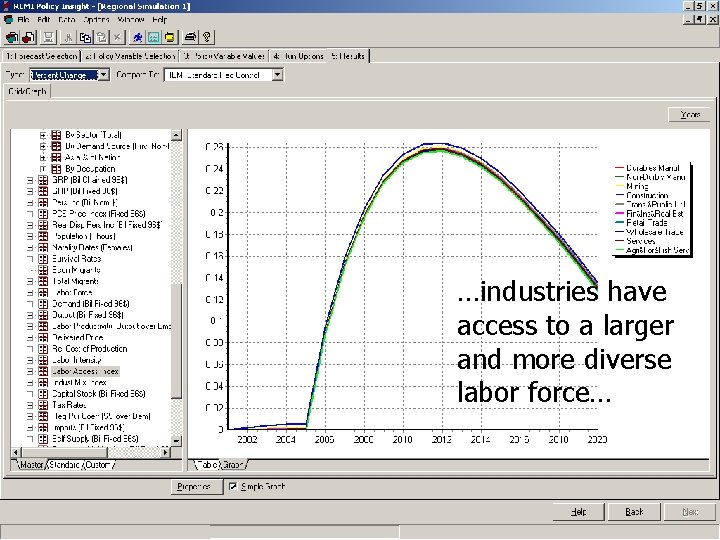Toggle the Simple Graph checkbox
This screenshot has height=540, width=720.
click(233, 486)
